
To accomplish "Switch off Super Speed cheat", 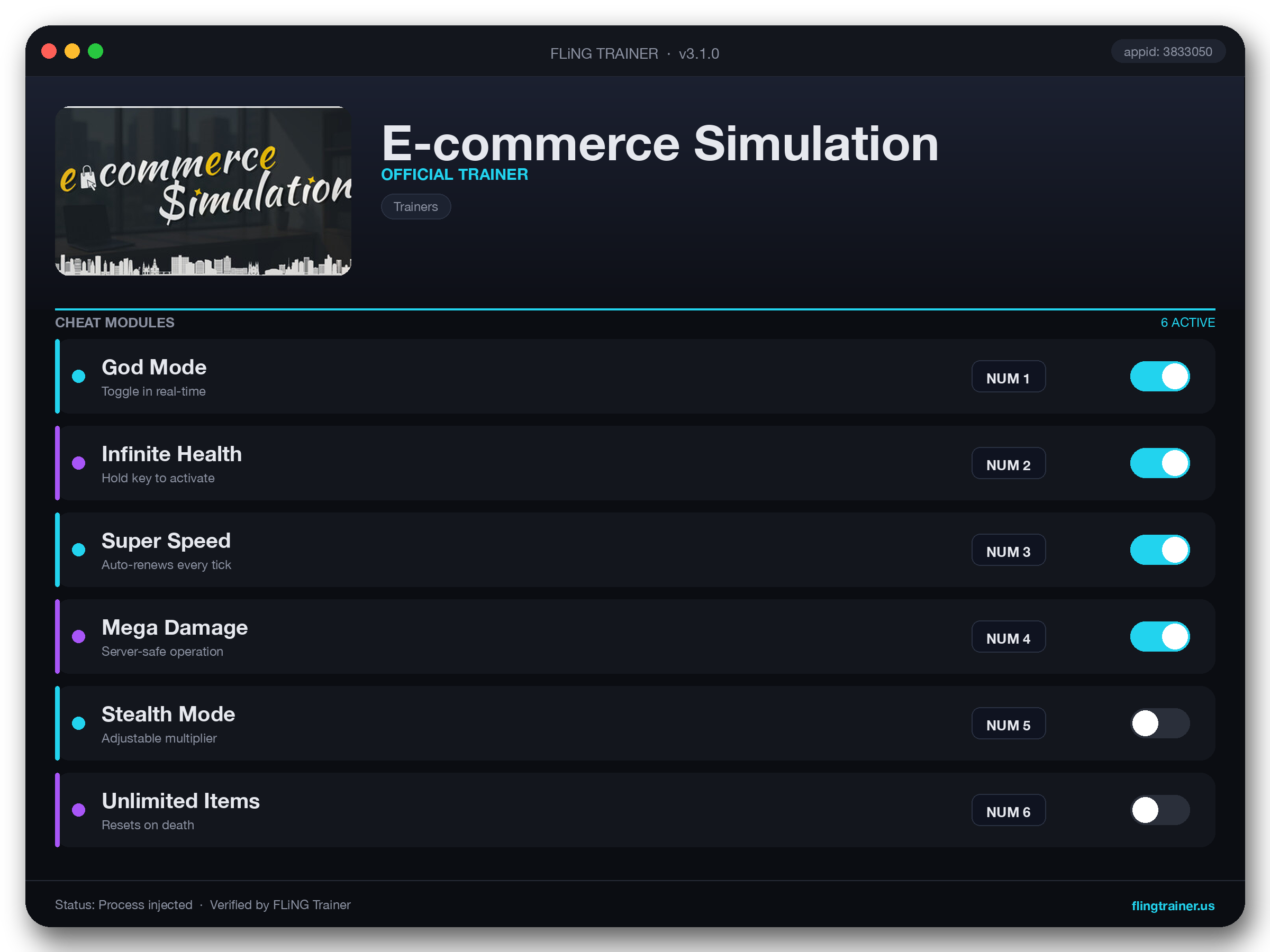I will coord(1159,550).
